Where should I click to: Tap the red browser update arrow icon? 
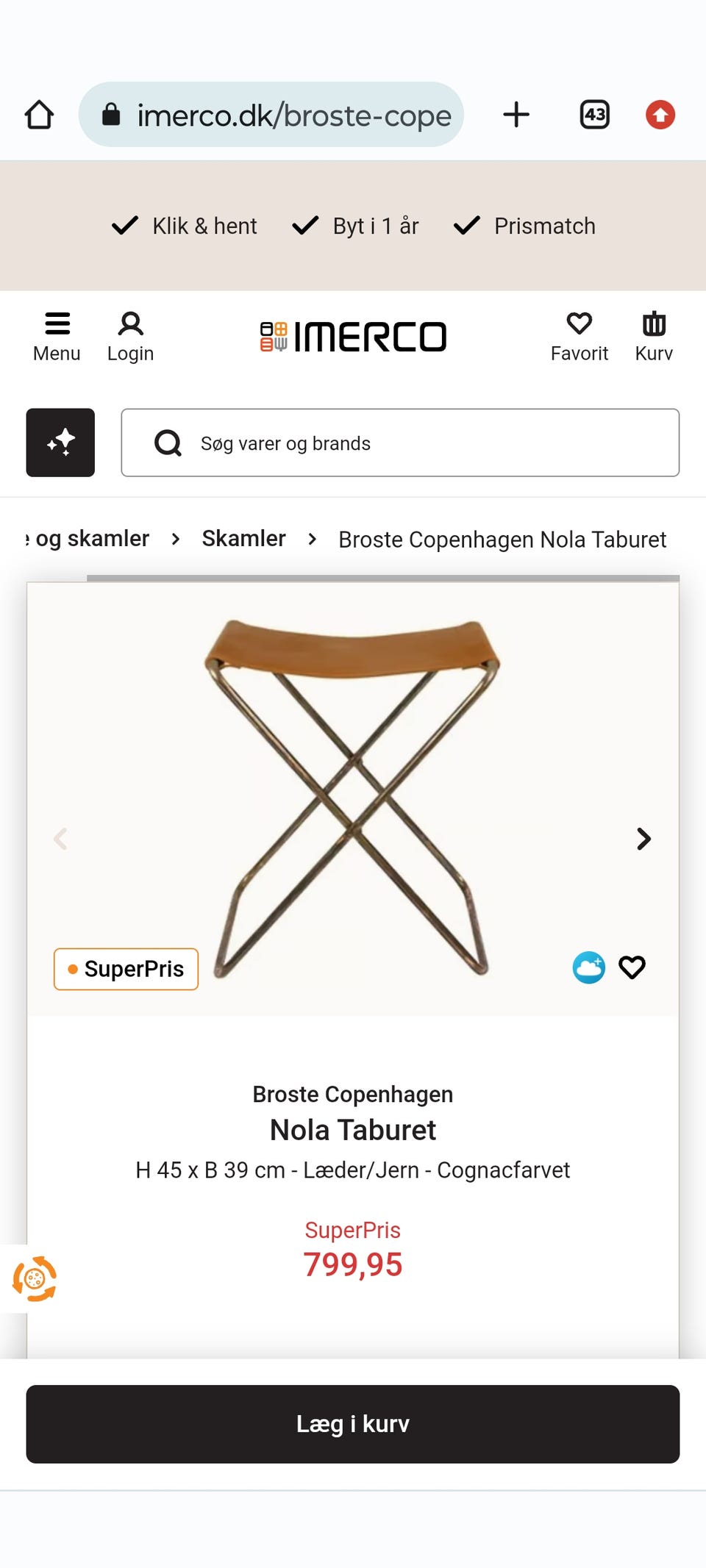[x=660, y=115]
